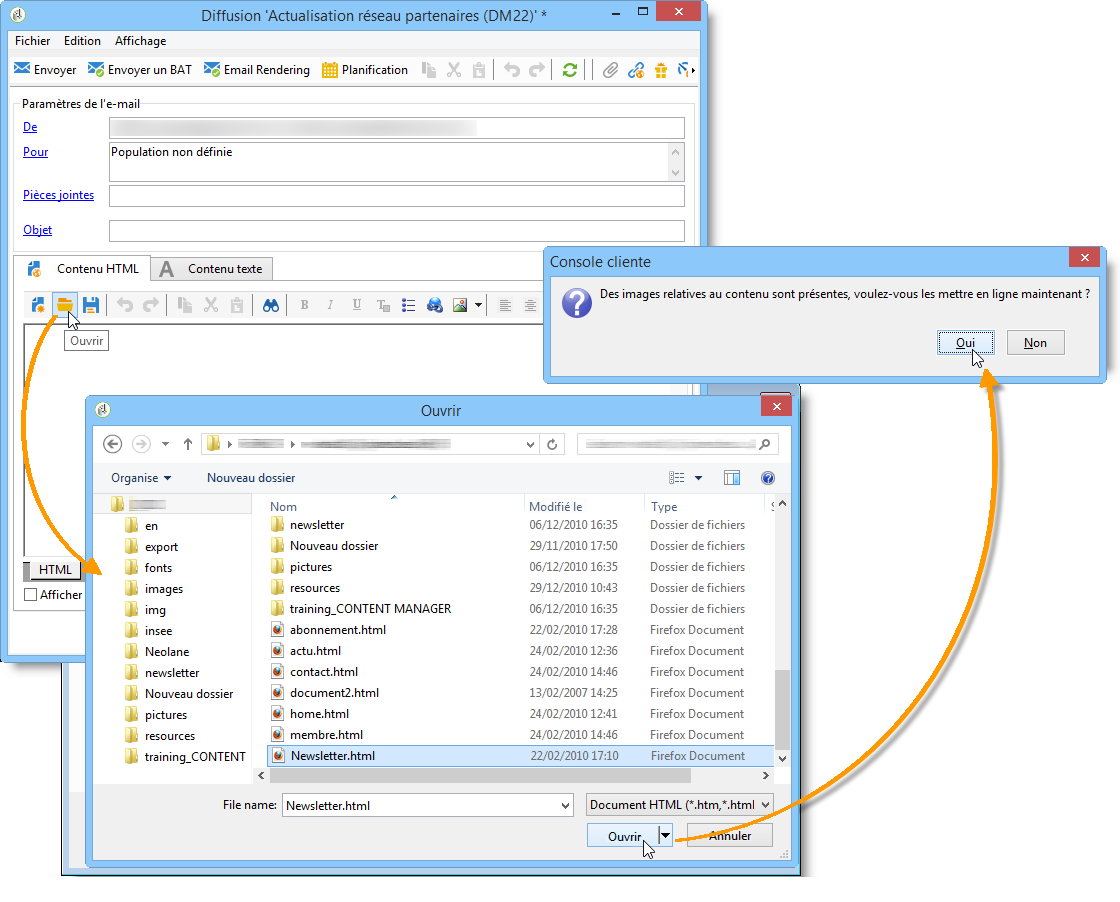Expand the address bar path dropdown
1120x902 pixels.
tap(530, 444)
